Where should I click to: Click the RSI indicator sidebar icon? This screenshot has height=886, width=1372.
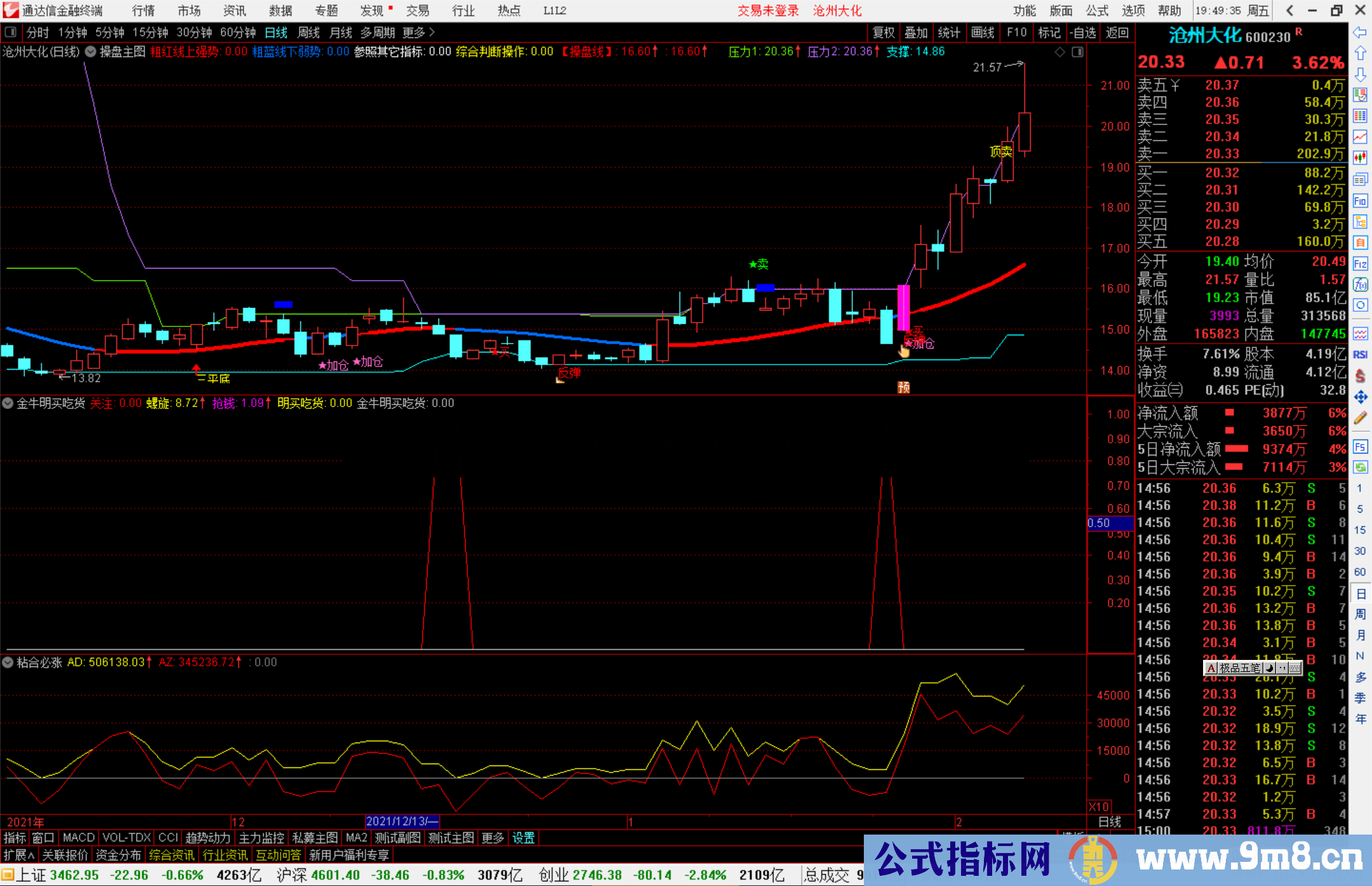tap(1360, 354)
